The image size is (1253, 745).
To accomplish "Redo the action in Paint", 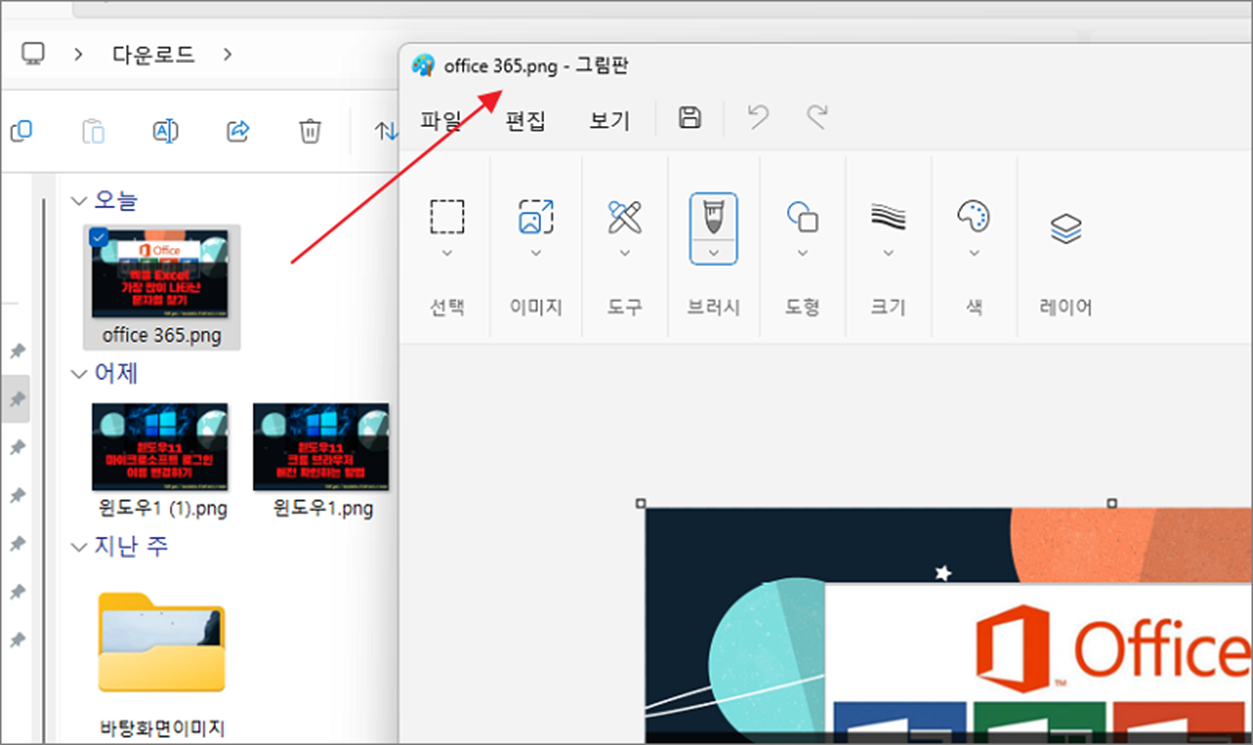I will pos(817,117).
